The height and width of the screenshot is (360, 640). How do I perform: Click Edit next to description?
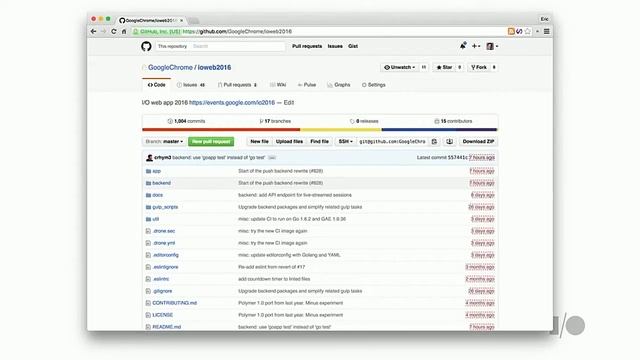coord(289,103)
